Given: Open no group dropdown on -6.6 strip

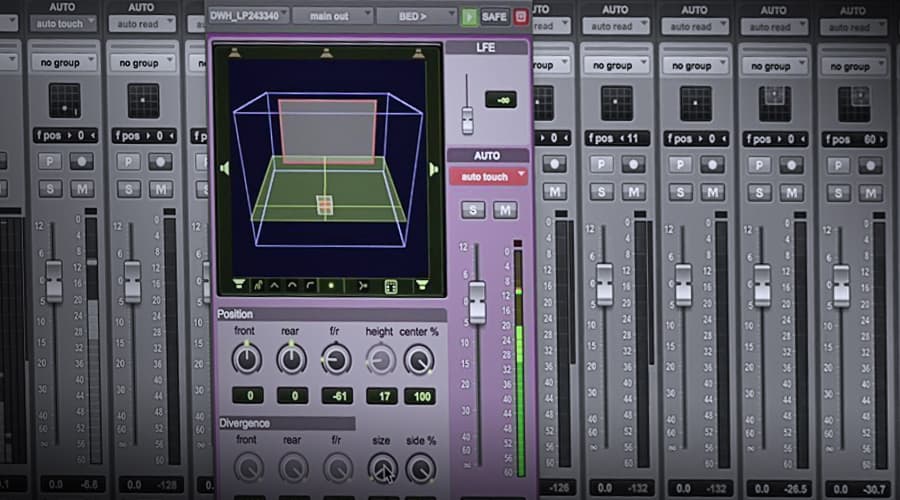Looking at the screenshot, I should point(63,62).
